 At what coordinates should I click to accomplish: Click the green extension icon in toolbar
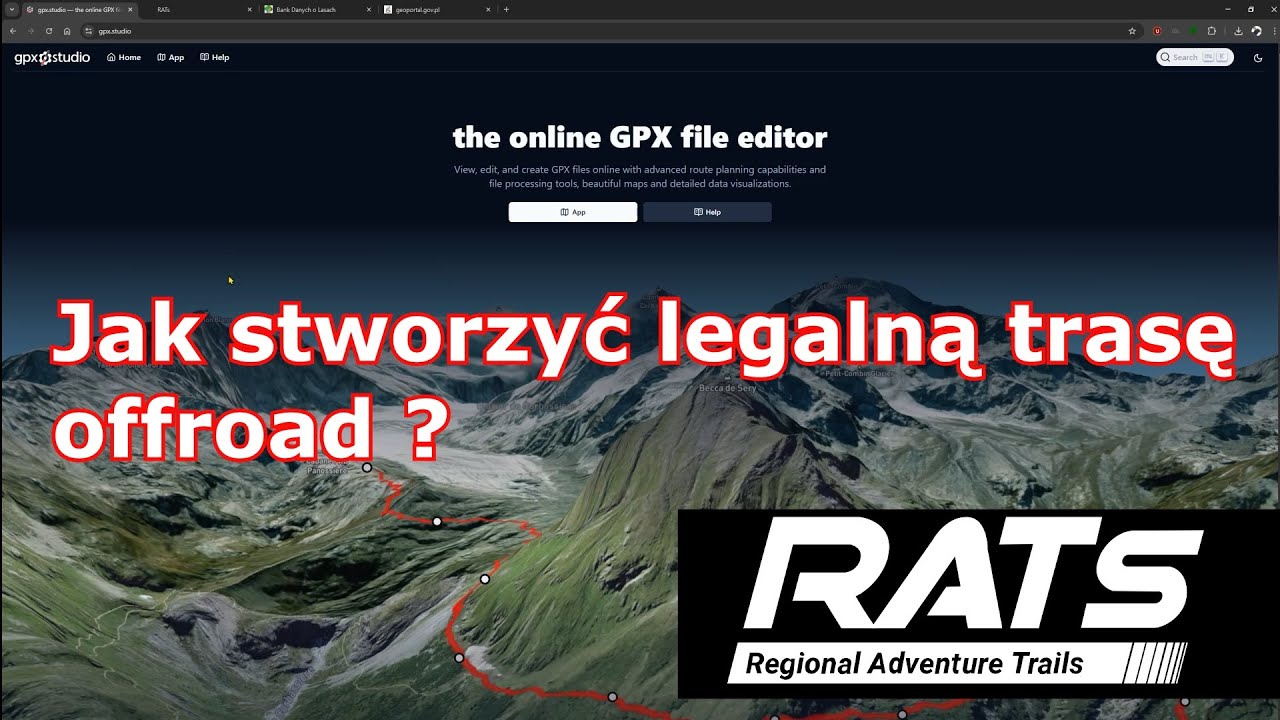click(1193, 31)
